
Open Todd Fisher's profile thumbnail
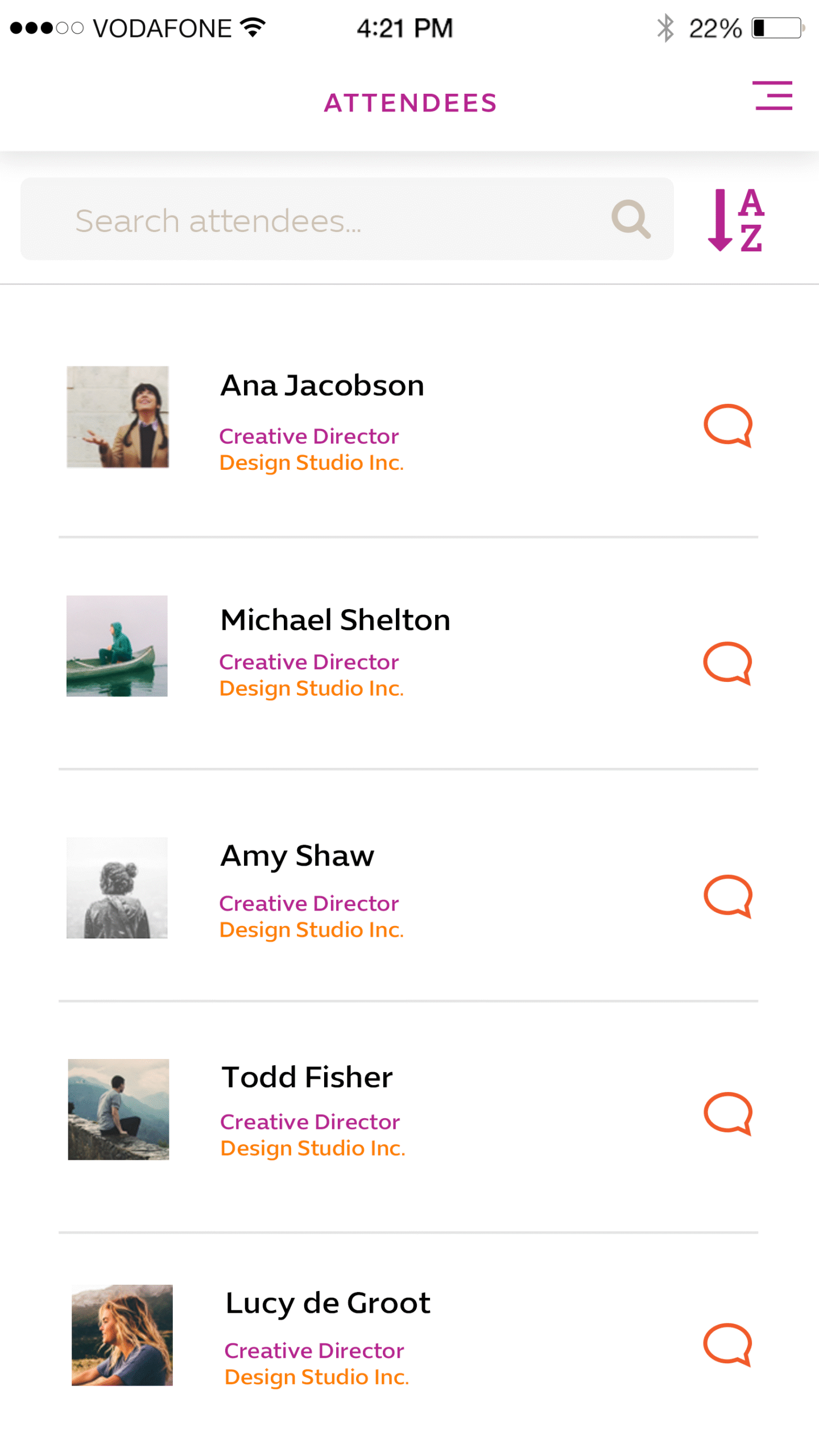click(x=118, y=1109)
